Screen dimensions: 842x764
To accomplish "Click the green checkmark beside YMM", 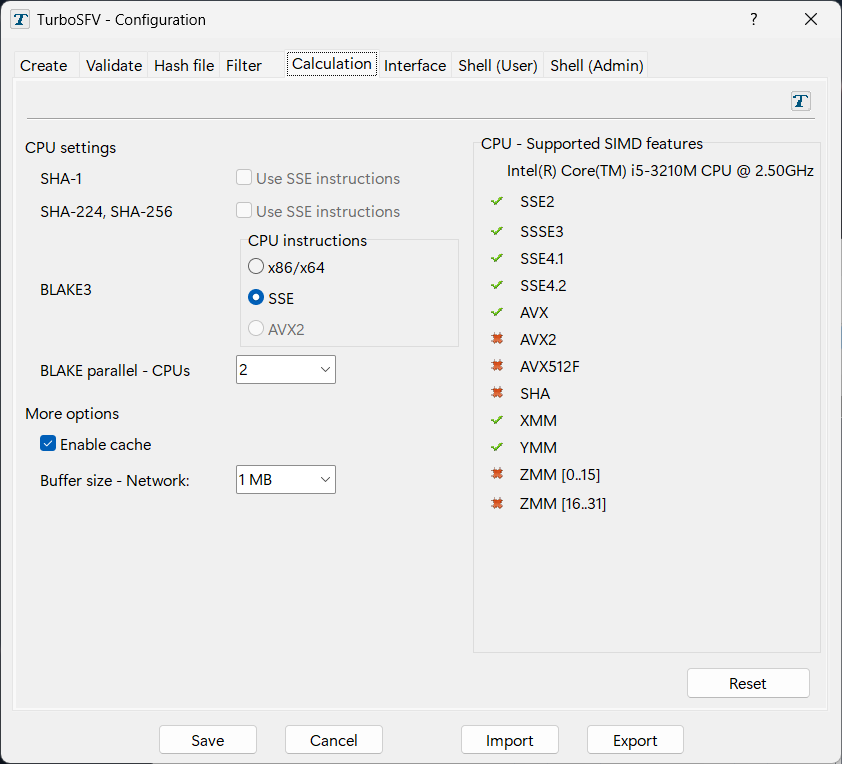I will [497, 448].
